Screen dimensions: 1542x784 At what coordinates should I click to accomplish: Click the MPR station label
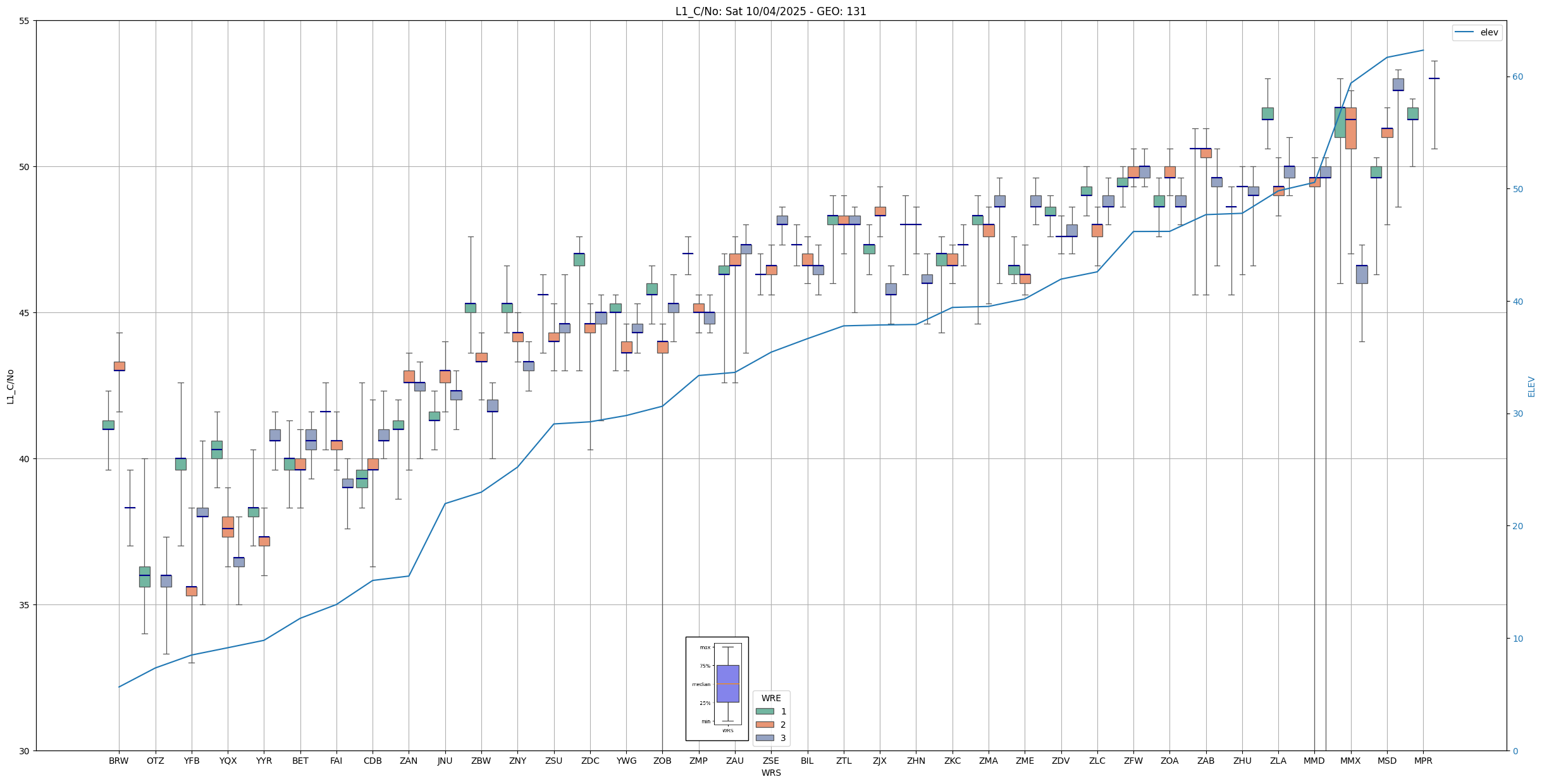[x=1423, y=761]
